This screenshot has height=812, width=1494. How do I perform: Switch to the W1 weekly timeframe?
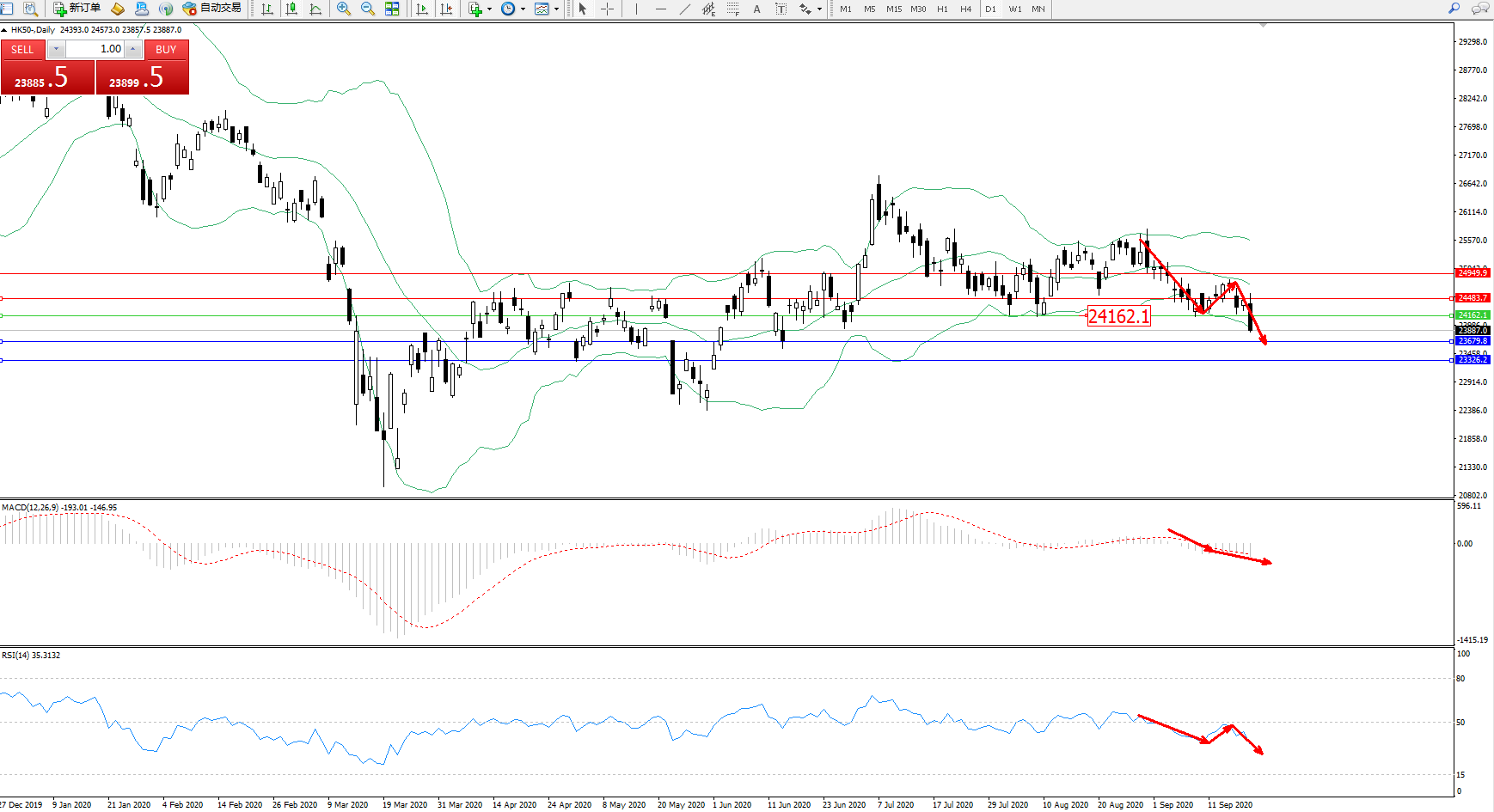(x=1014, y=9)
